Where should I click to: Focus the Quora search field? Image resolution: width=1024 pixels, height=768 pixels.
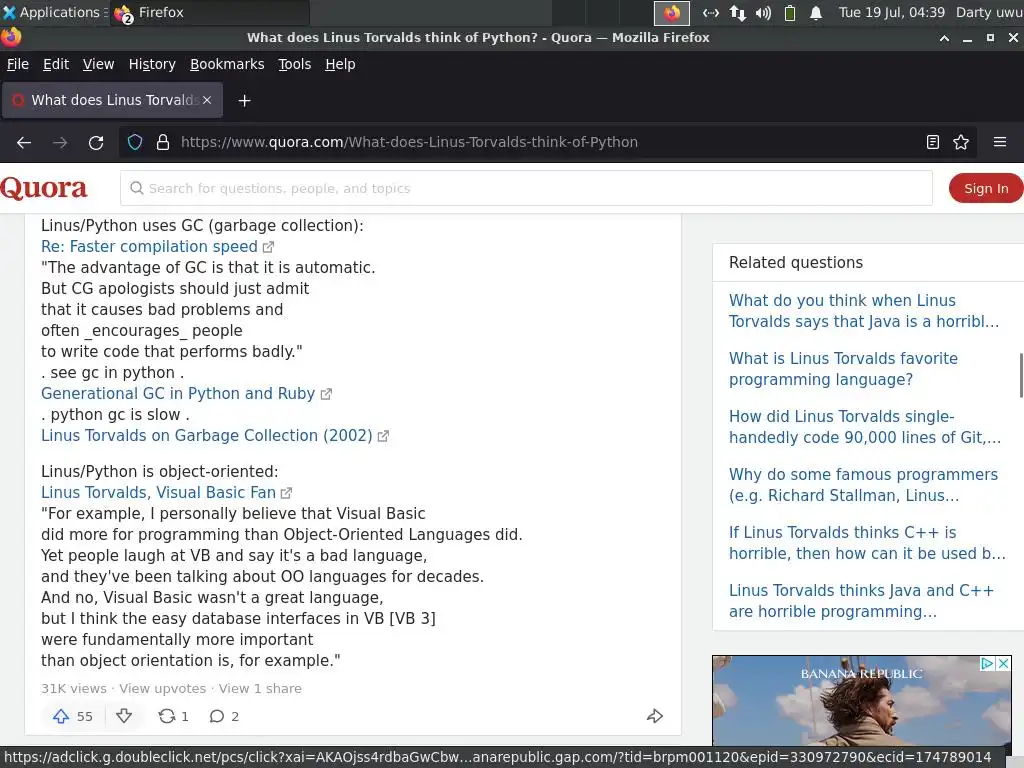526,188
